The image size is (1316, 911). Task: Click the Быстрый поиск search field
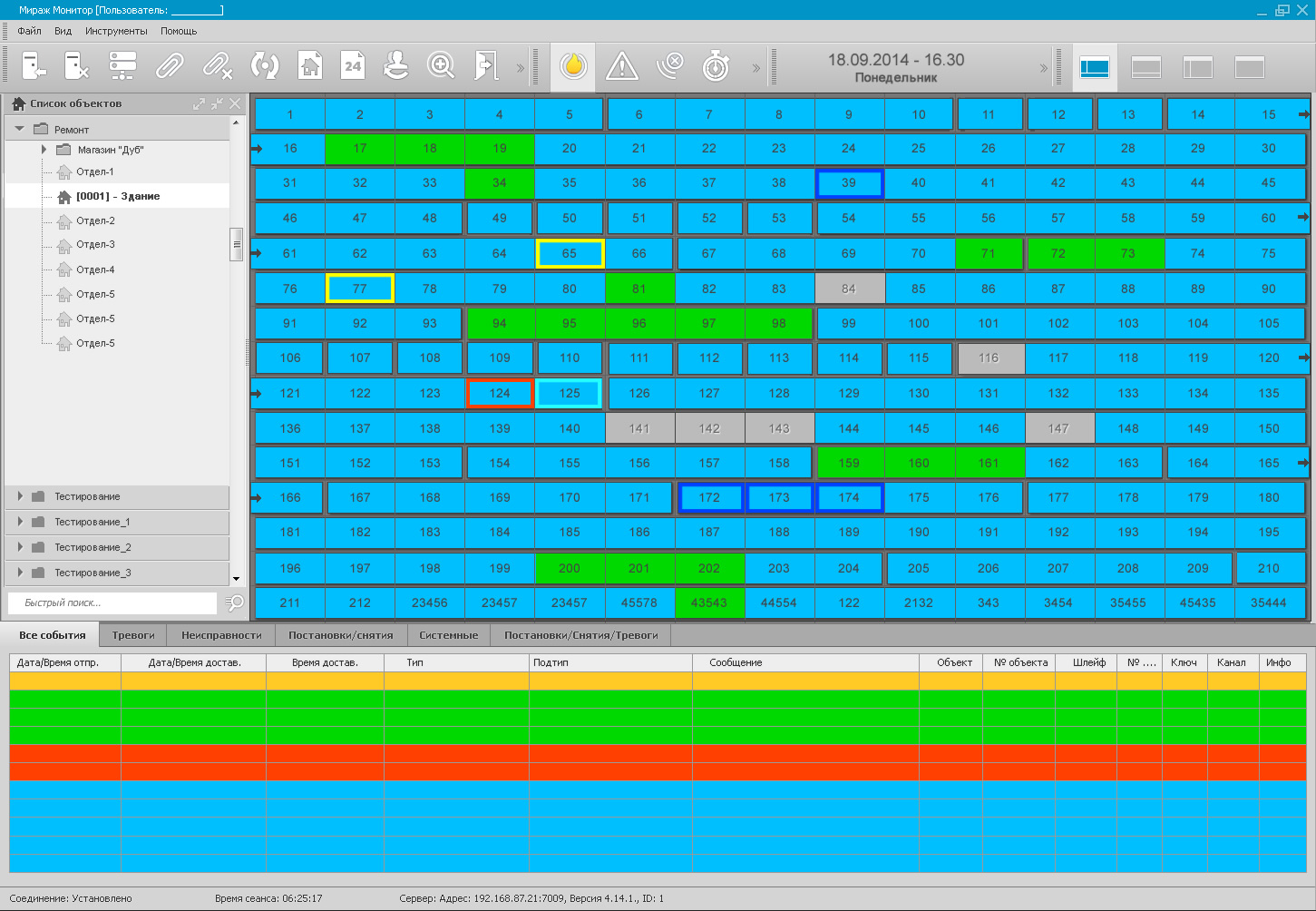point(112,602)
